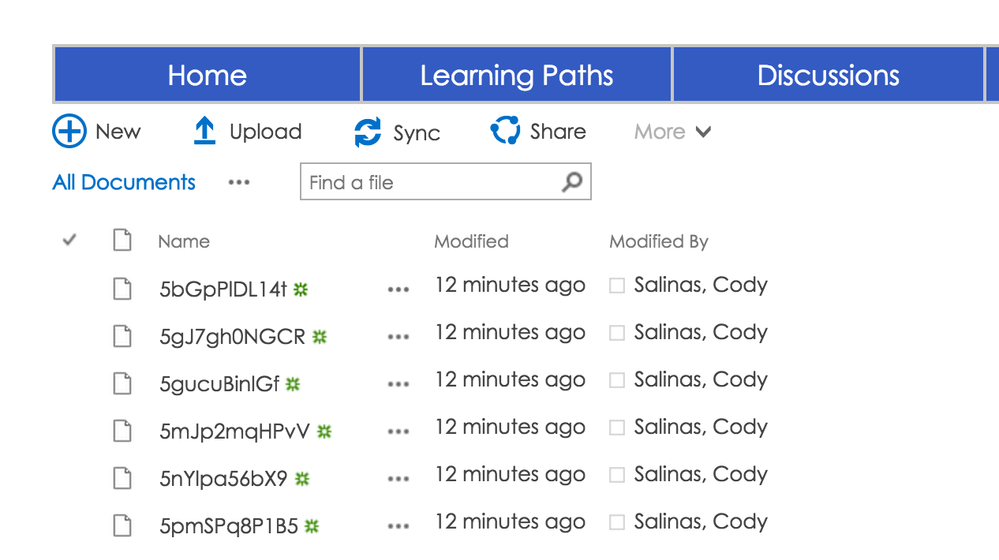Viewport: 999px width, 560px height.
Task: Sort by the Modified column header
Action: coord(471,241)
